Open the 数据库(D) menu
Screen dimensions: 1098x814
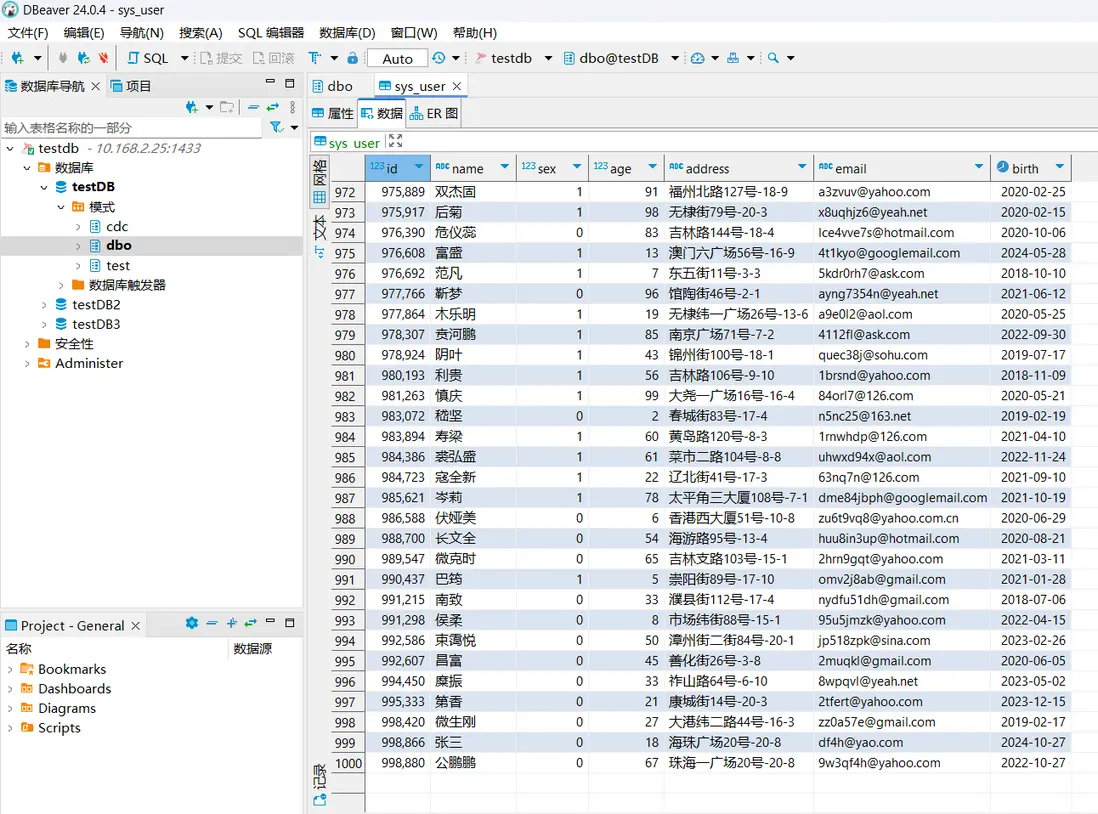click(347, 33)
